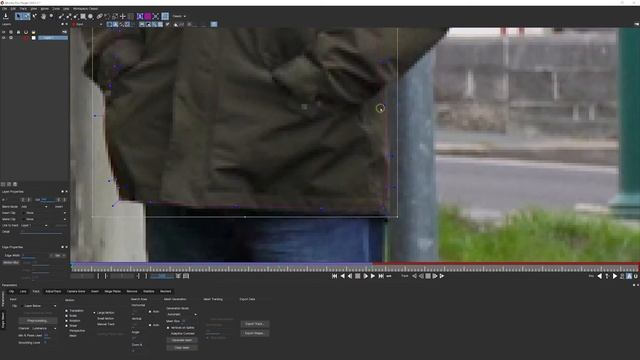The height and width of the screenshot is (360, 640).
Task: Stop playback
Action: coord(358,276)
